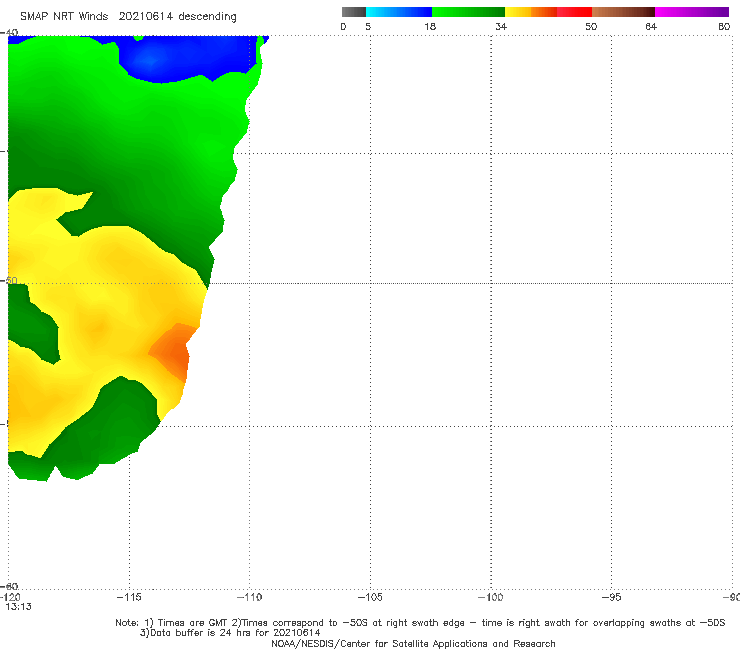This screenshot has width=740, height=650.
Task: Click the gray segment of the color bar
Action: (354, 12)
